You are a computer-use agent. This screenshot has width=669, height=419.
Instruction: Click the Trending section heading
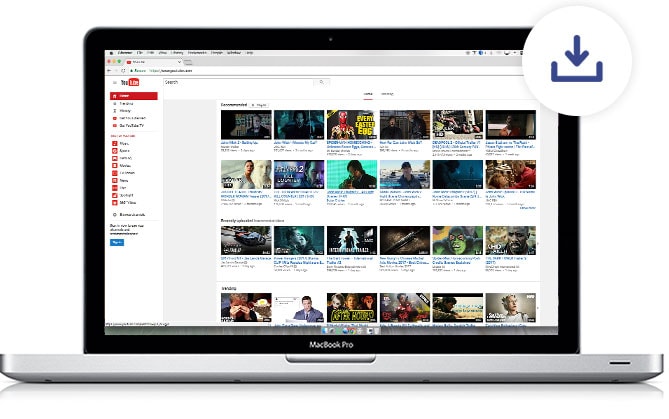click(x=229, y=288)
